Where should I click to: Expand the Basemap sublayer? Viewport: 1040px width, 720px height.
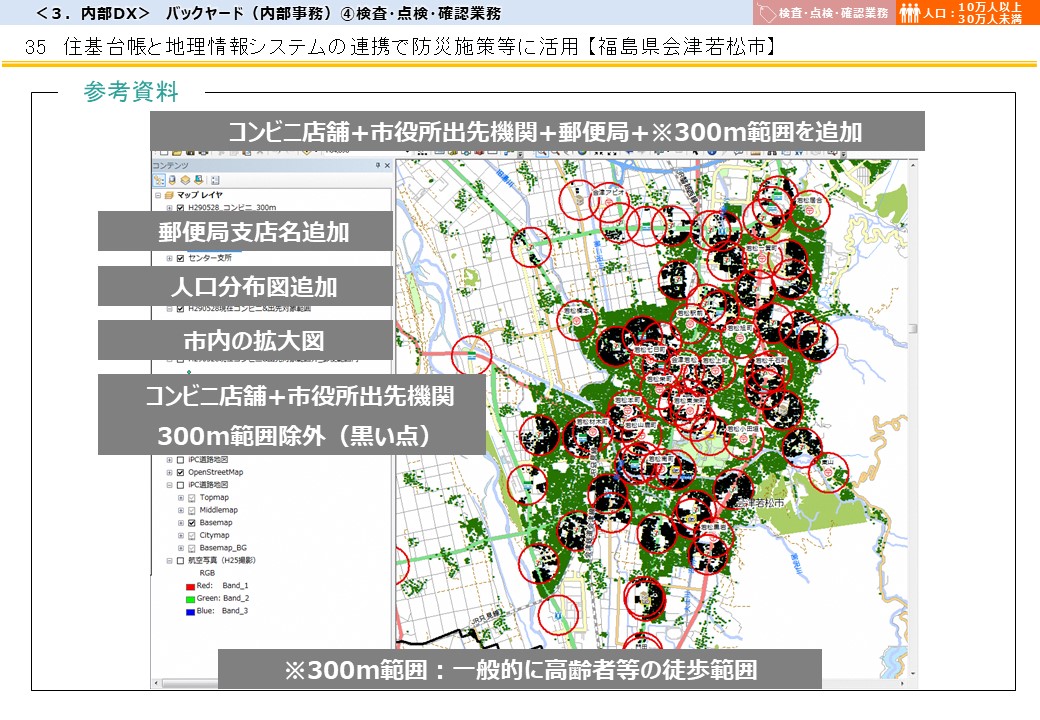coord(180,522)
